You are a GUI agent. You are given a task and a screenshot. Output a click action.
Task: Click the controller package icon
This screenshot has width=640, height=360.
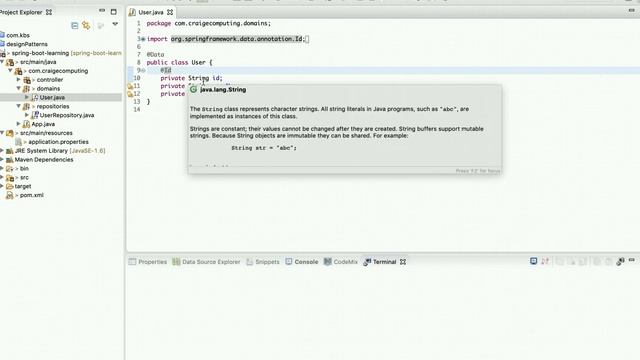click(27, 80)
